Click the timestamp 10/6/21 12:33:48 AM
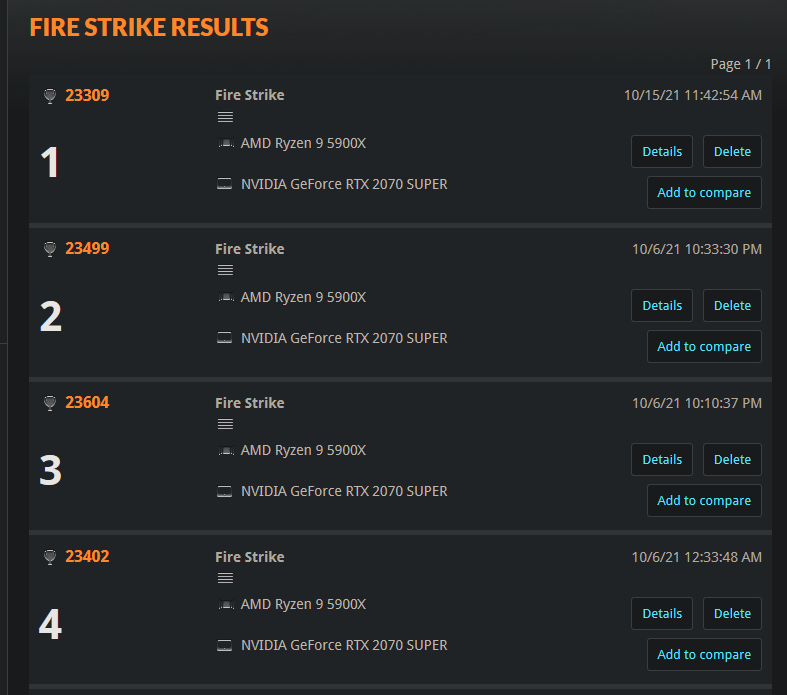The image size is (787, 695). pyautogui.click(x=697, y=558)
